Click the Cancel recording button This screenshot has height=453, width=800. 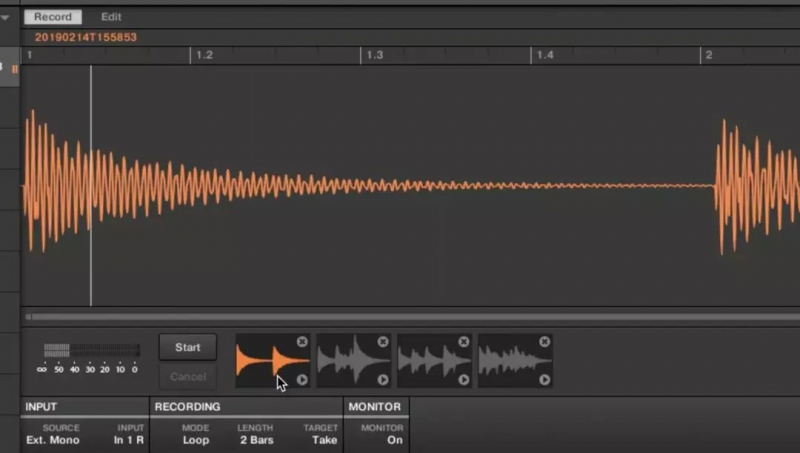pyautogui.click(x=188, y=376)
